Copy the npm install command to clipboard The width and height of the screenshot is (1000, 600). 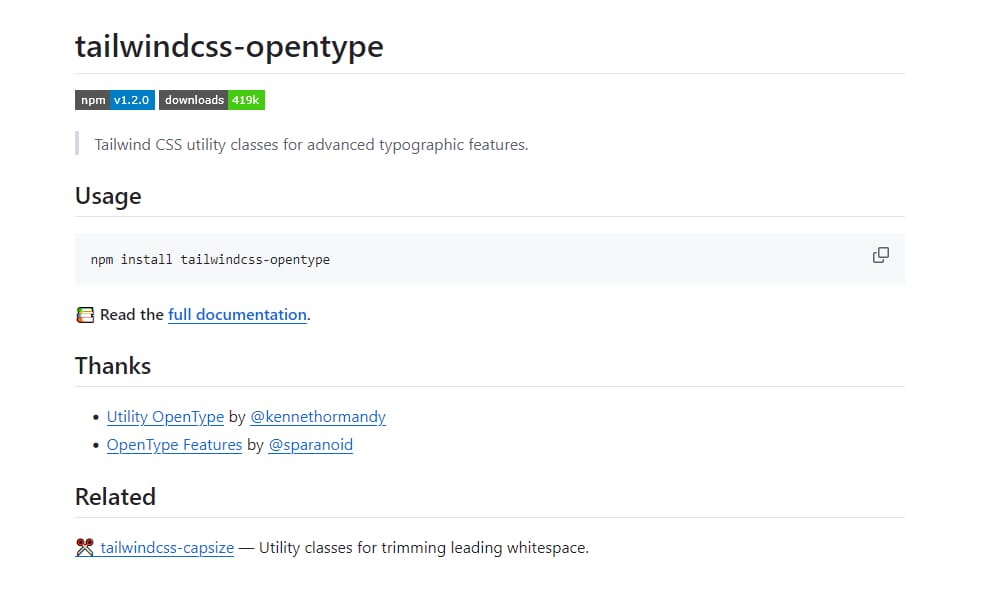880,255
